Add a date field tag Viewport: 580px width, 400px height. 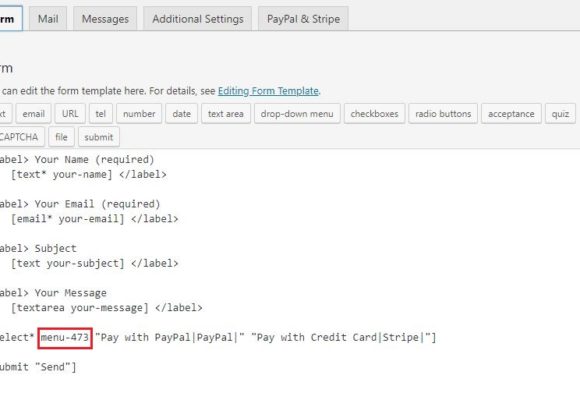[x=182, y=114]
